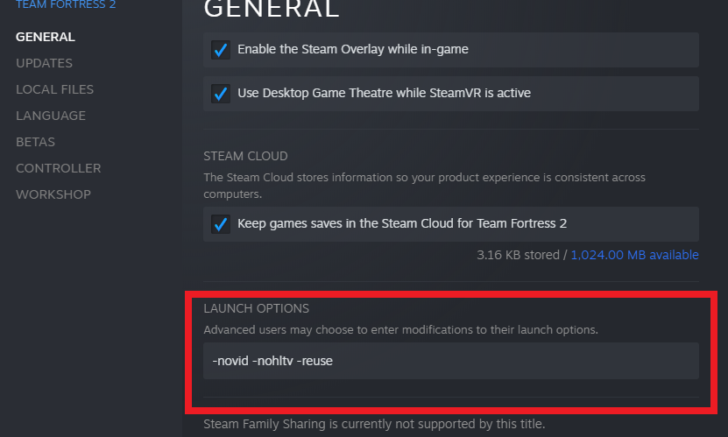
Task: Select the Language sidebar item
Action: (x=51, y=116)
